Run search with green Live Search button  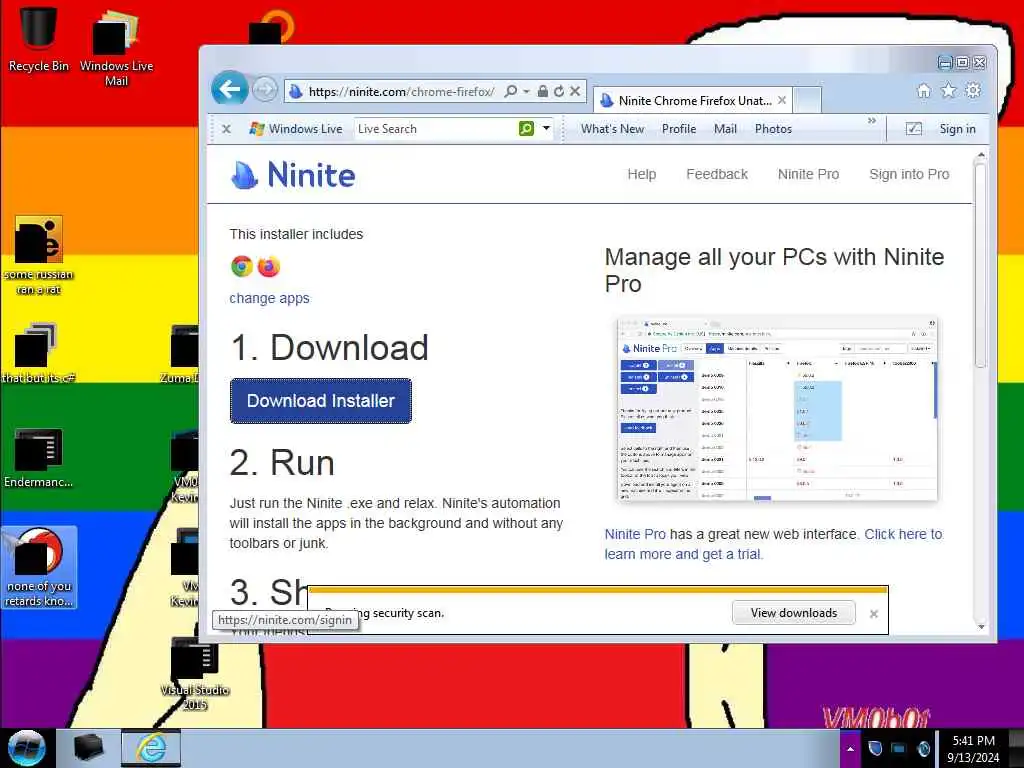pos(526,129)
